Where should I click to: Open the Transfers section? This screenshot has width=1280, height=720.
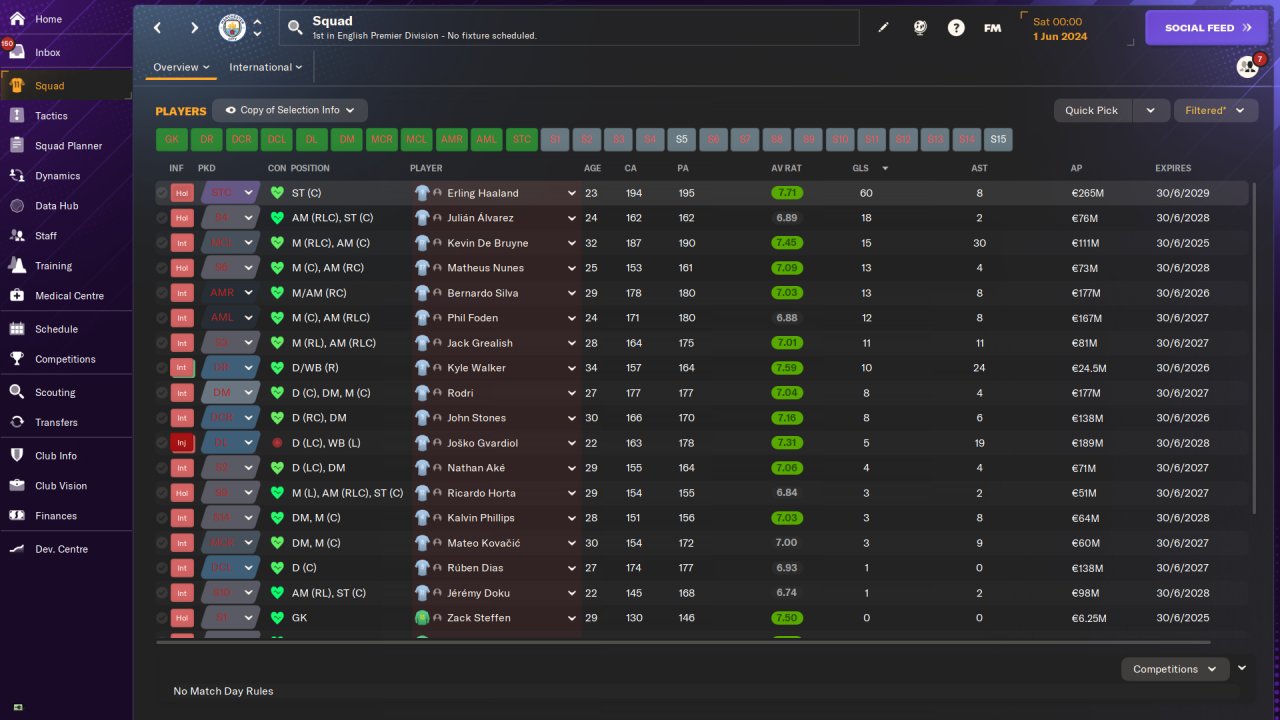point(56,423)
